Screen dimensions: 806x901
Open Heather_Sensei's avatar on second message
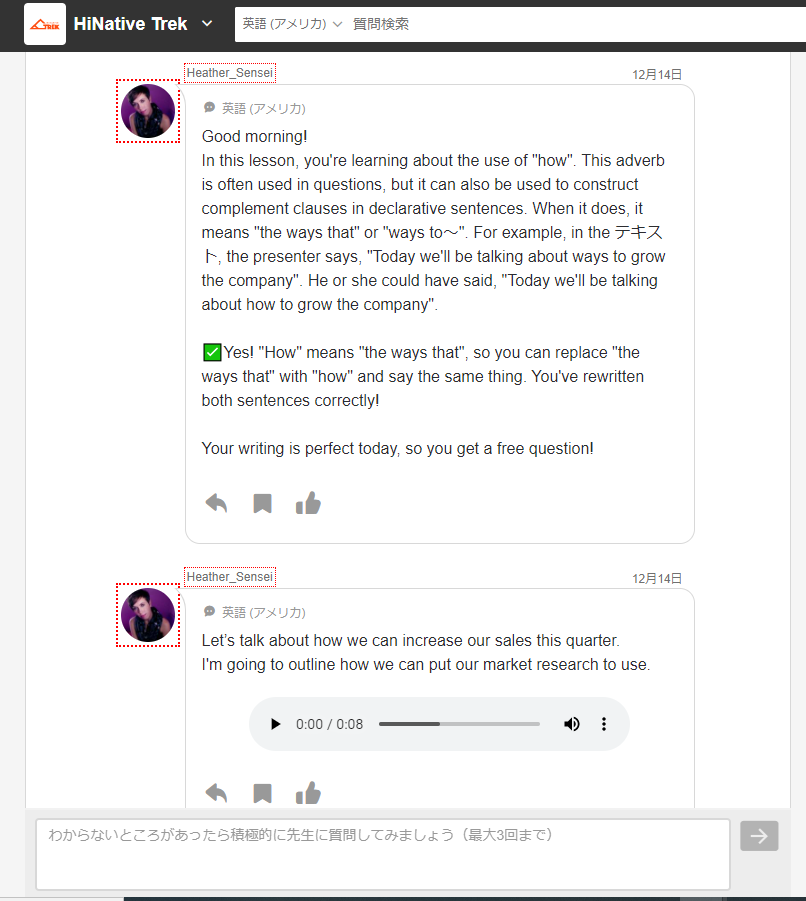[148, 615]
